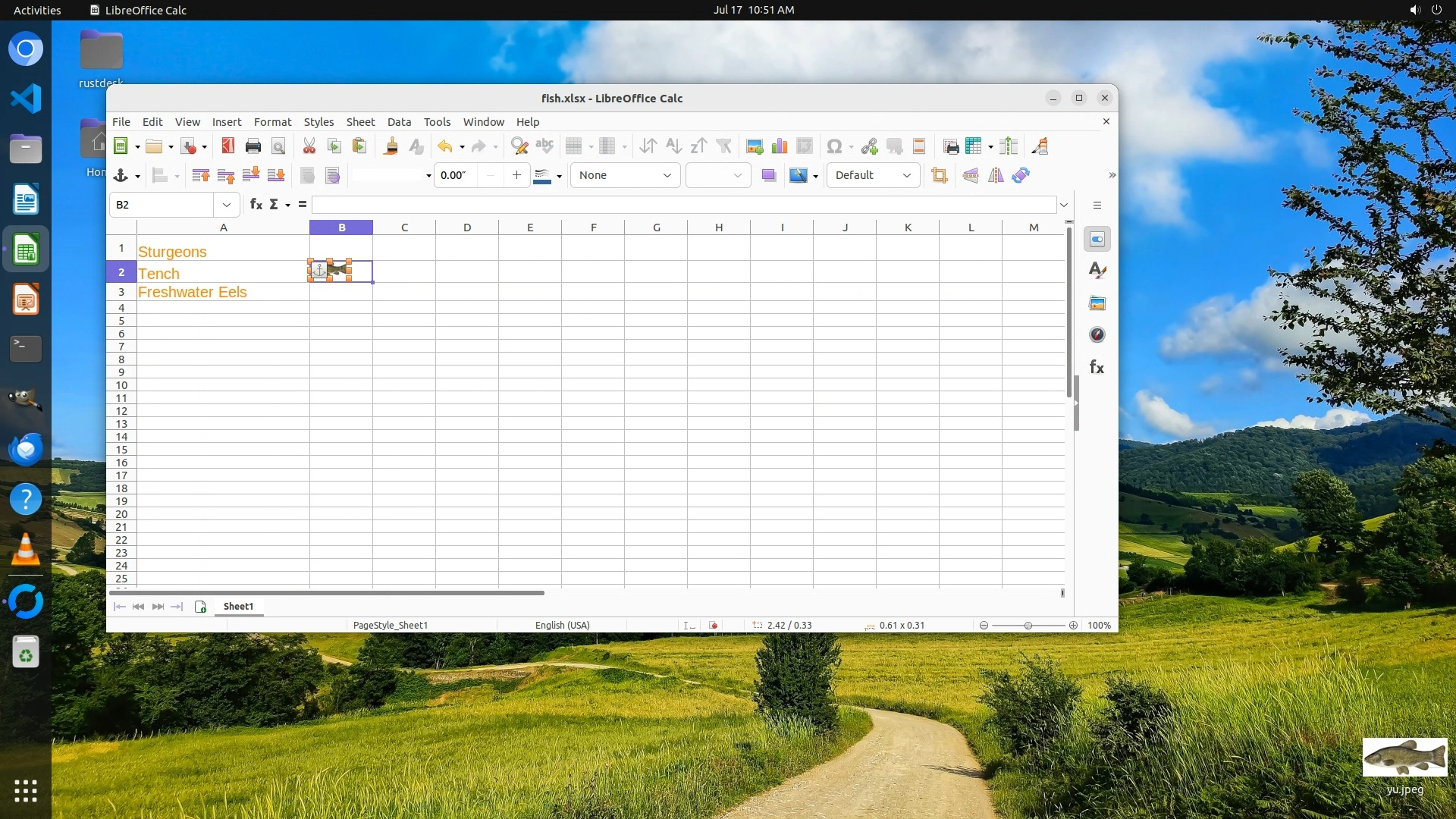
Task: Toggle Properties deck in sidebar
Action: click(1097, 240)
